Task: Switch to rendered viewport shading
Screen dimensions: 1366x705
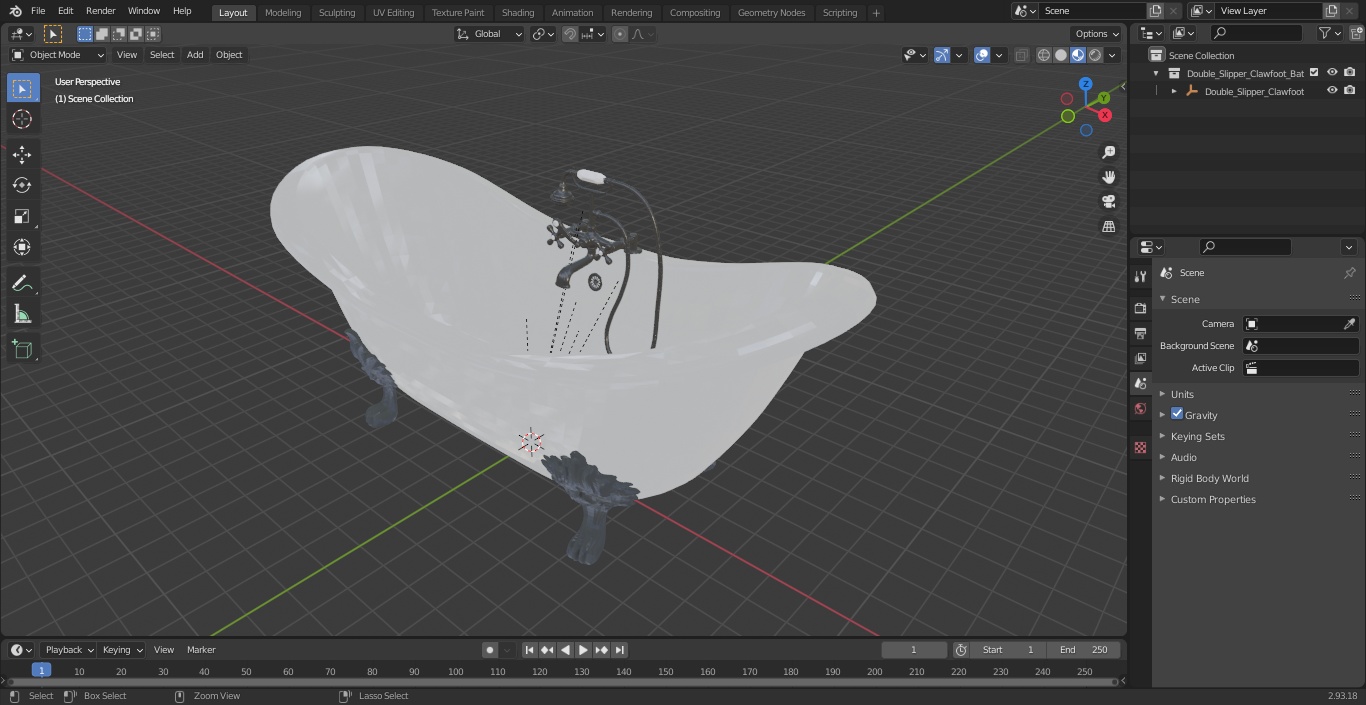Action: pos(1095,55)
